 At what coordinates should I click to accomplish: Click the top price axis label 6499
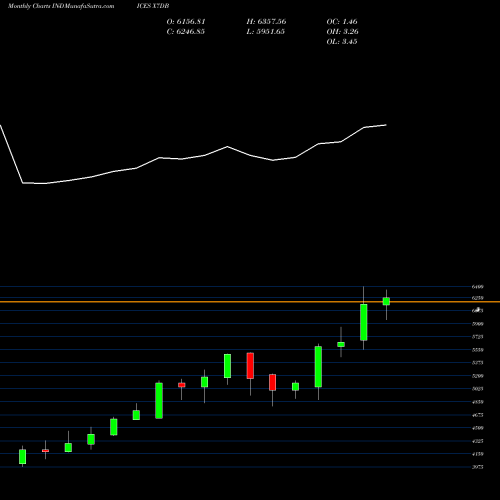tap(478, 287)
